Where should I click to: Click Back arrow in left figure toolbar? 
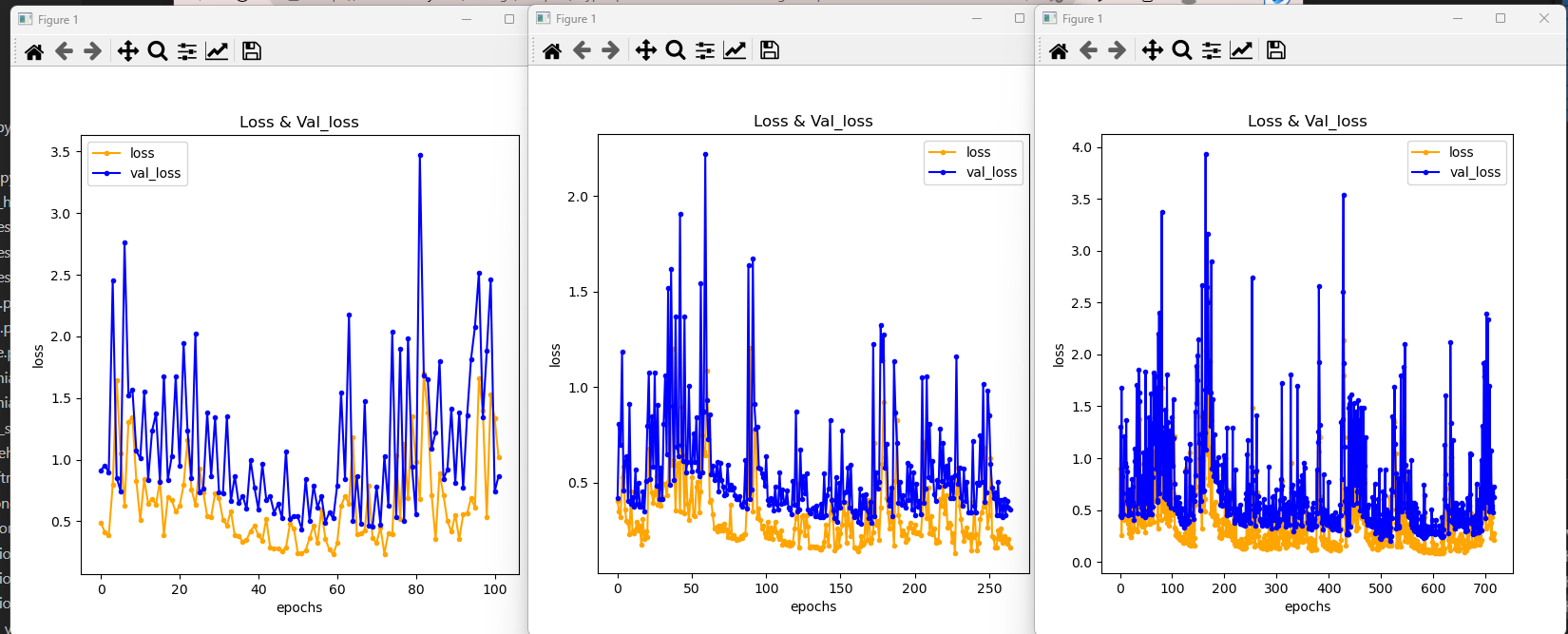[64, 51]
